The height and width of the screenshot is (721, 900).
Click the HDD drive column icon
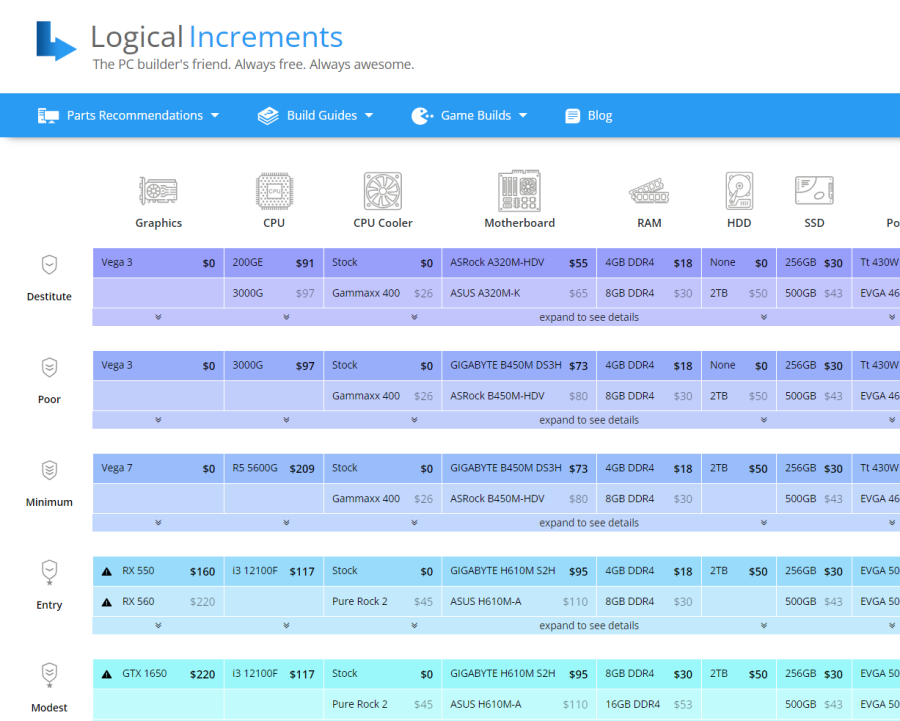coord(739,191)
